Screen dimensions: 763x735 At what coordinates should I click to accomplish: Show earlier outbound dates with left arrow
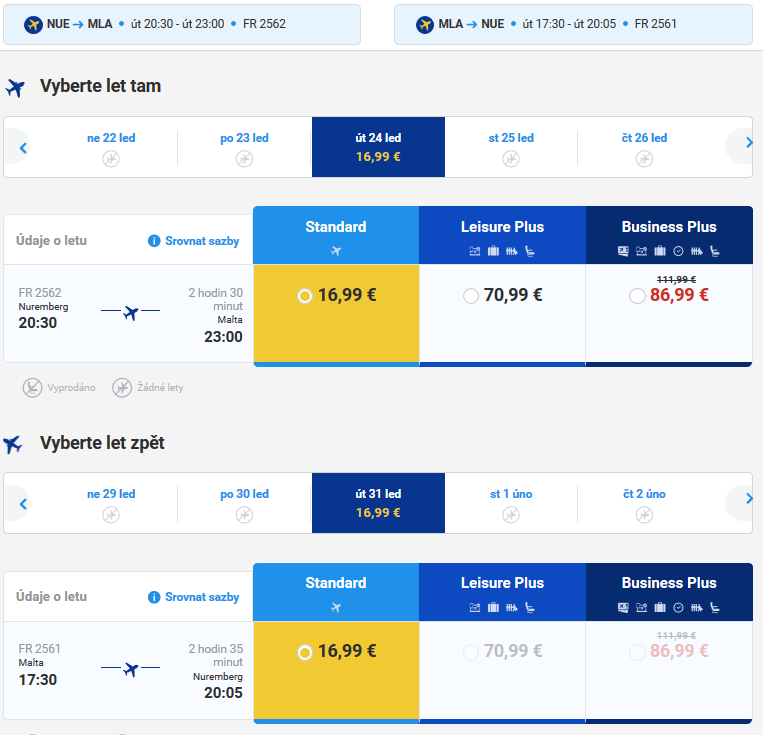tap(23, 147)
